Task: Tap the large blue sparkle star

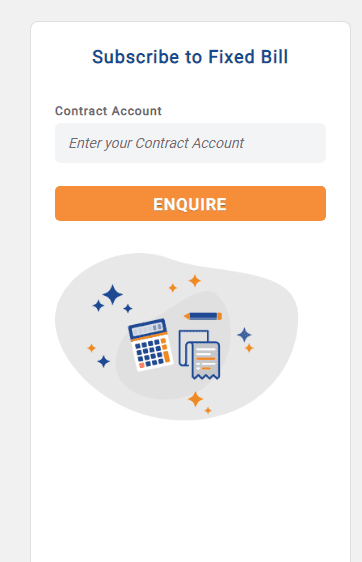Action: coord(113,294)
